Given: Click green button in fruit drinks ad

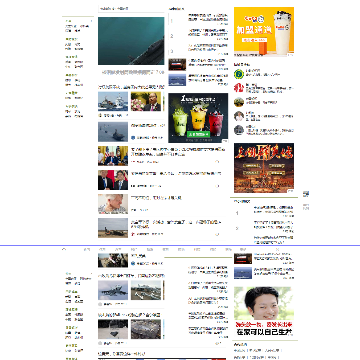Looking at the screenshot, I should coord(199,134).
